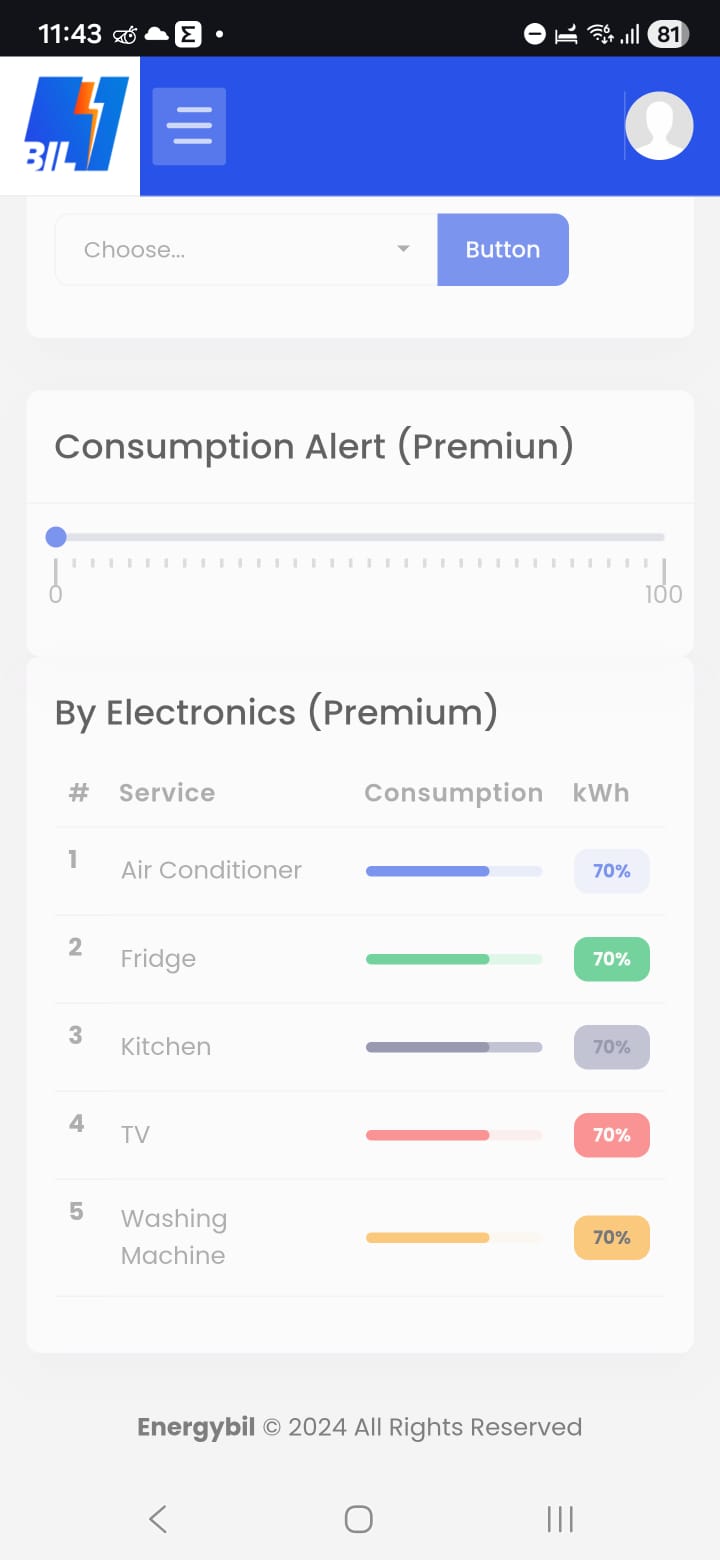Click the Consumption column header
Screen dimensions: 720x1560
pos(453,793)
